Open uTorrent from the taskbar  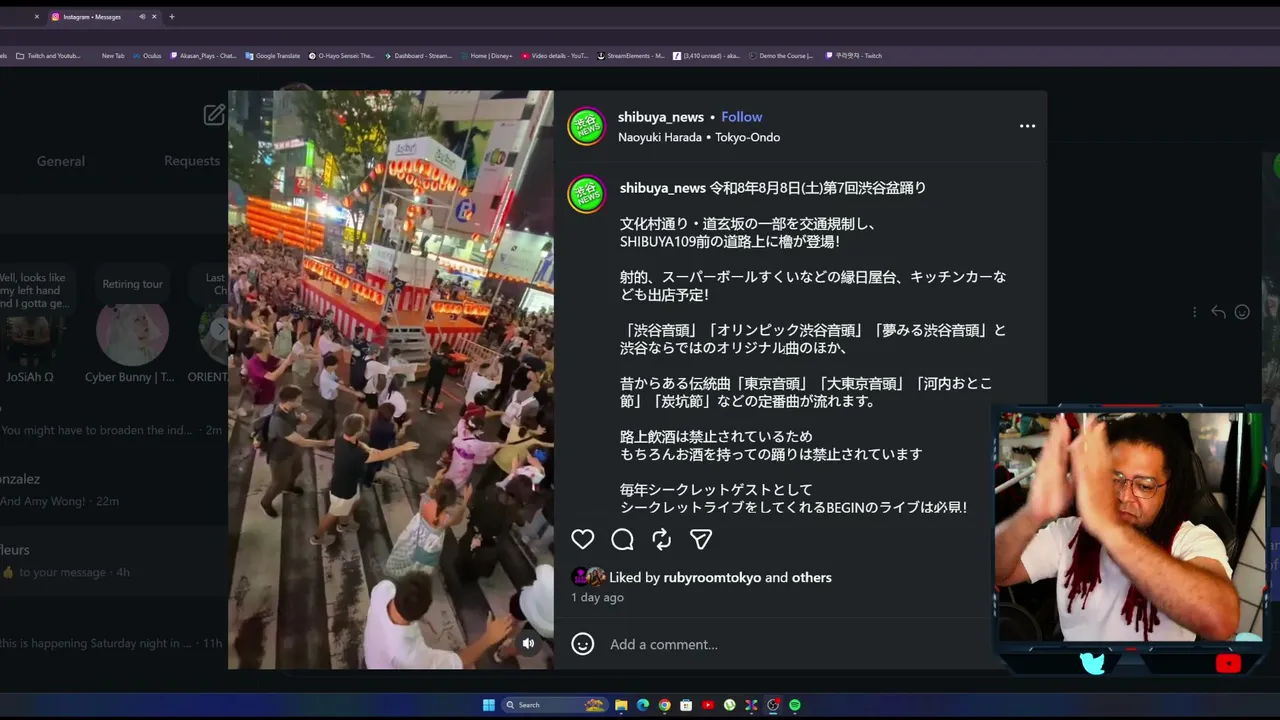pos(730,705)
